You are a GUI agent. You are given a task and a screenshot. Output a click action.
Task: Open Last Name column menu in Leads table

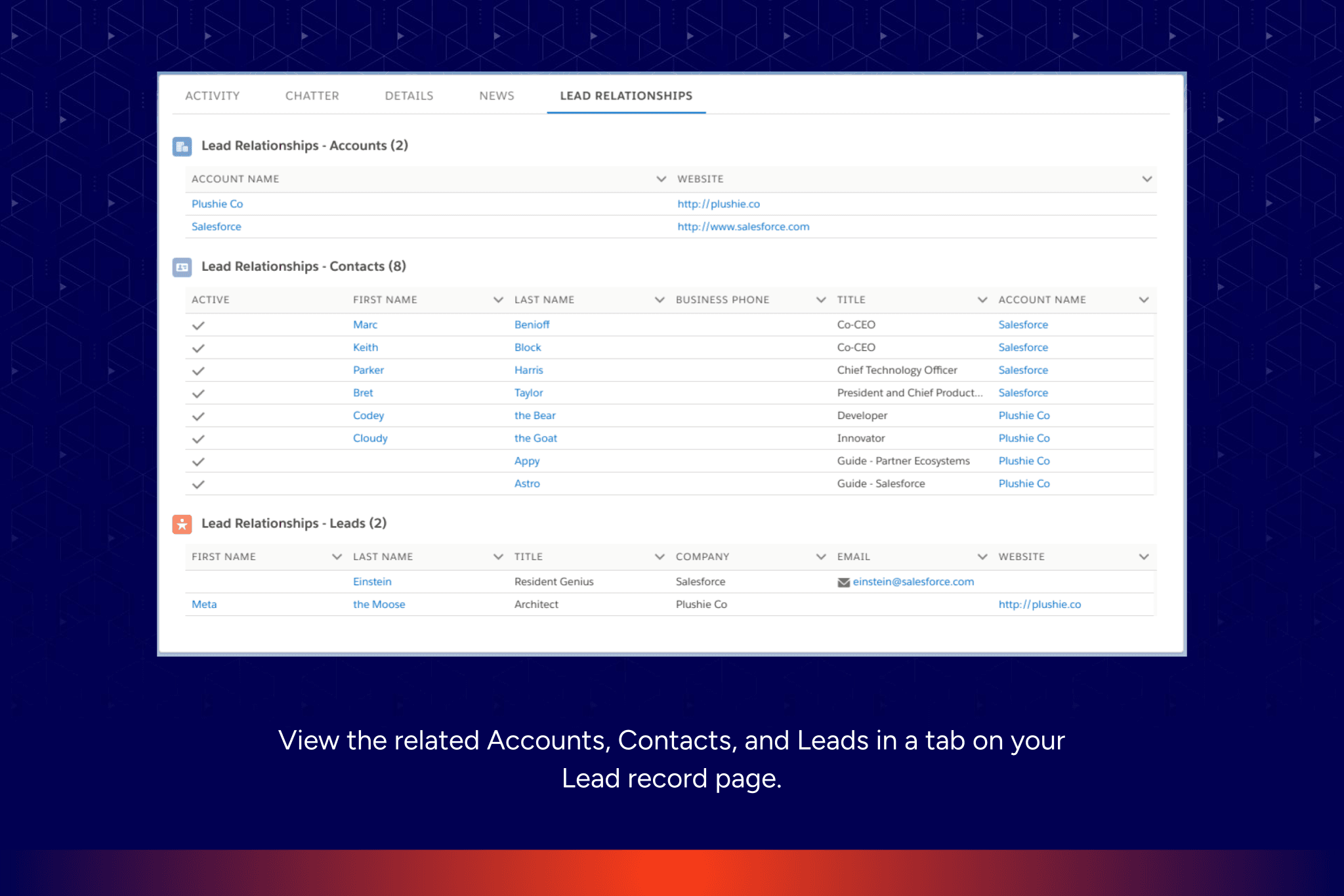point(498,557)
